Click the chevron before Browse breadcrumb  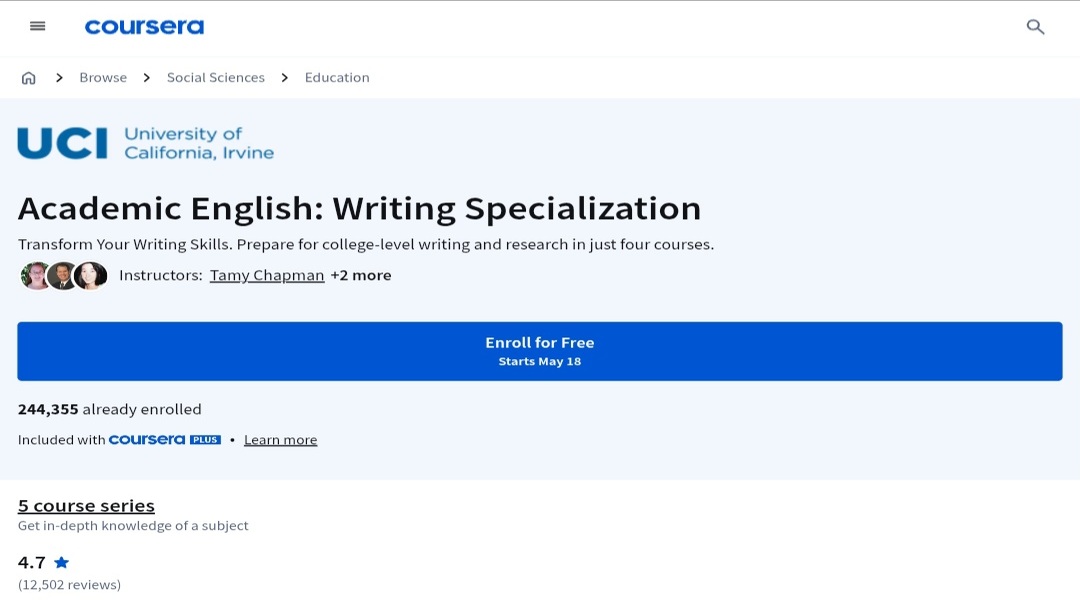point(59,78)
